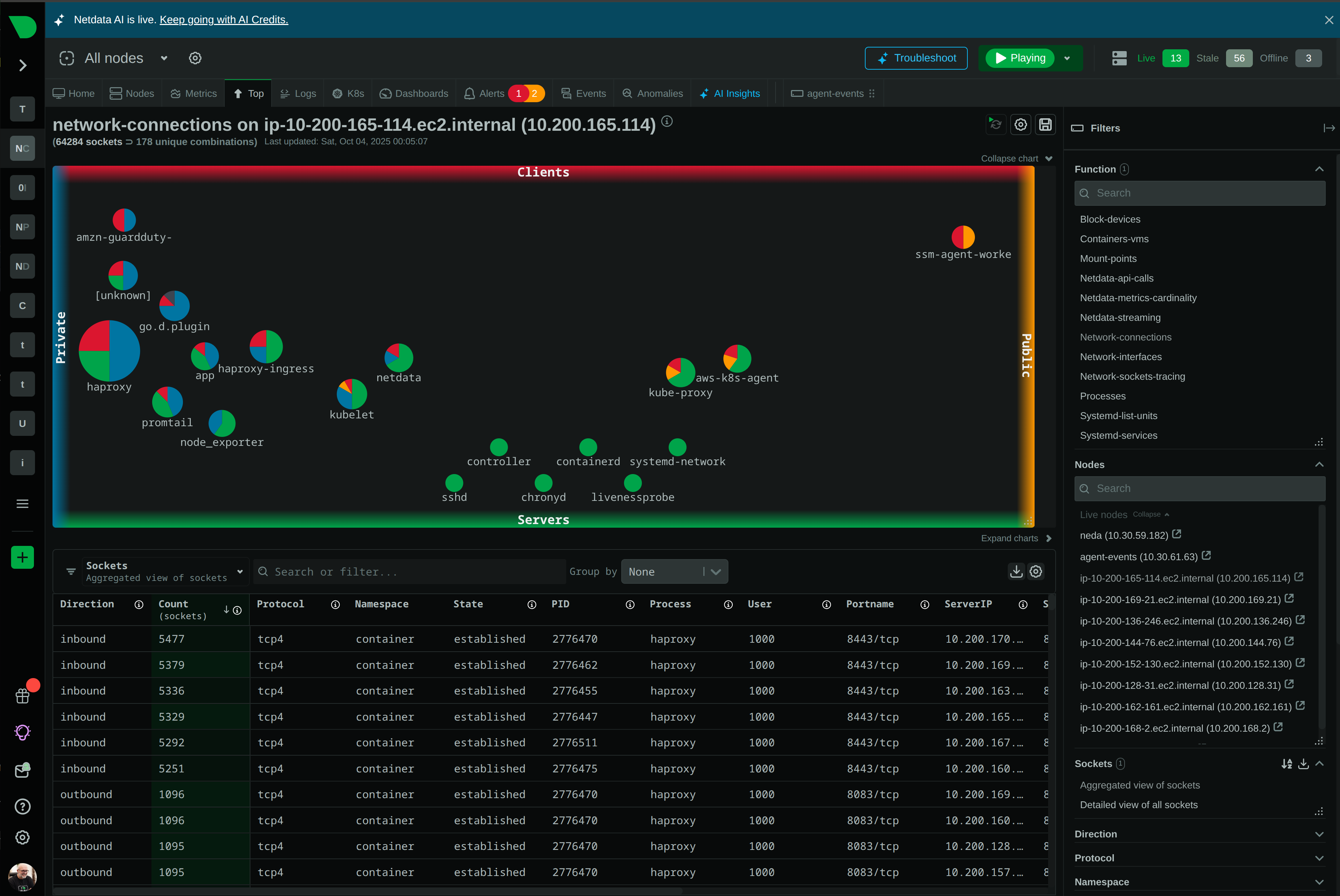
Task: Click the refresh icon near chart header
Action: [995, 125]
